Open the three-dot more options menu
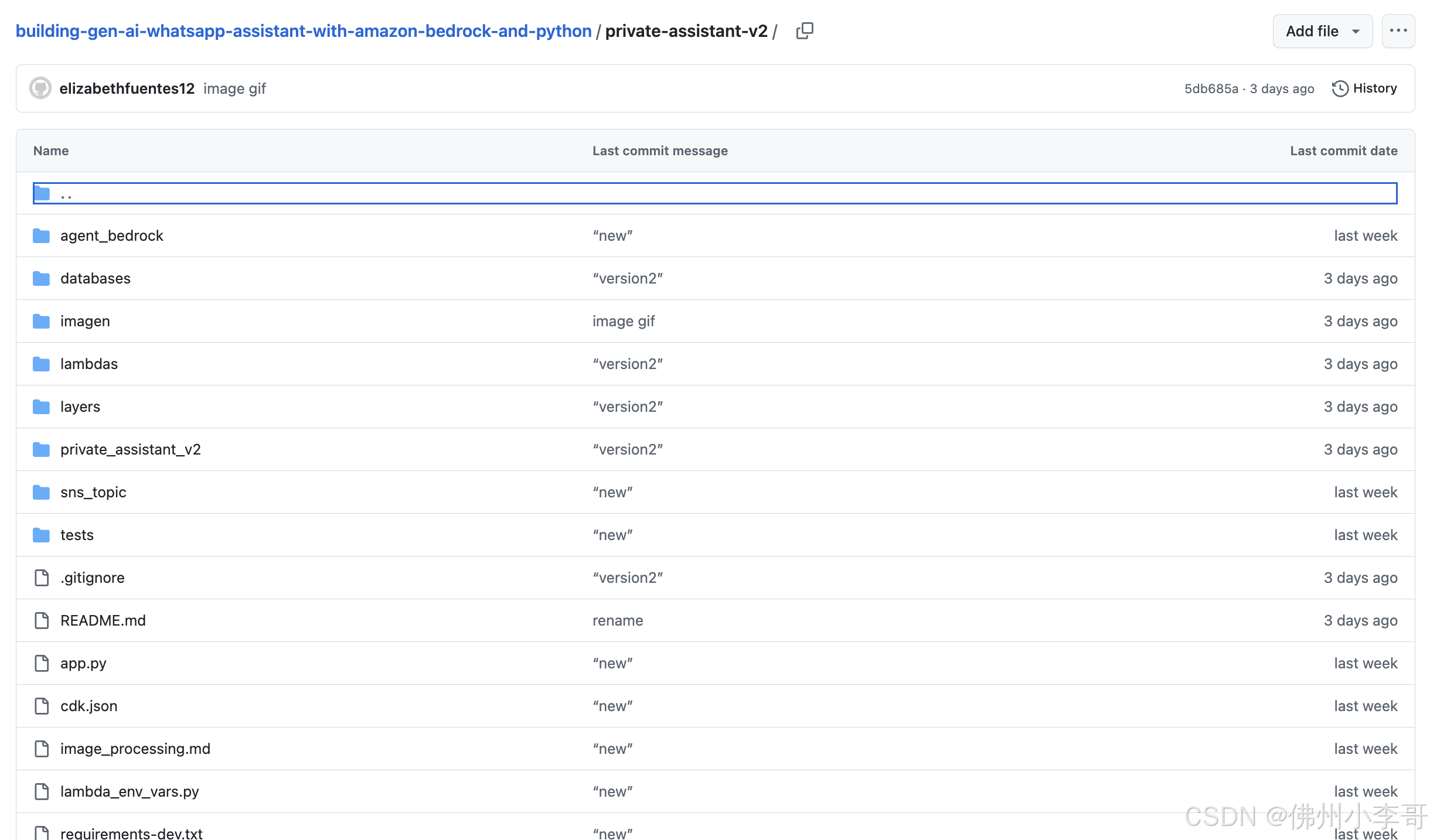1430x840 pixels. 1398,31
